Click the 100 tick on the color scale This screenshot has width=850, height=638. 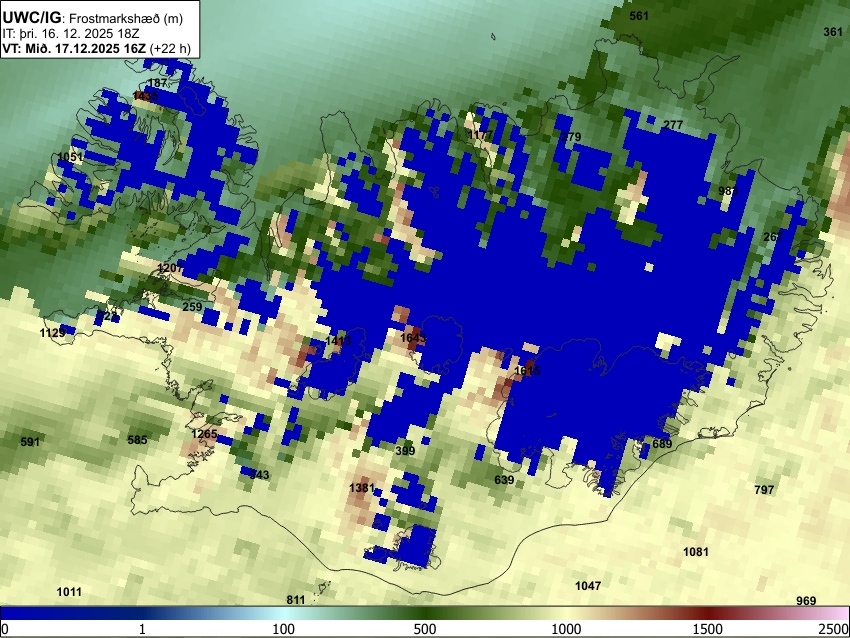tap(284, 629)
